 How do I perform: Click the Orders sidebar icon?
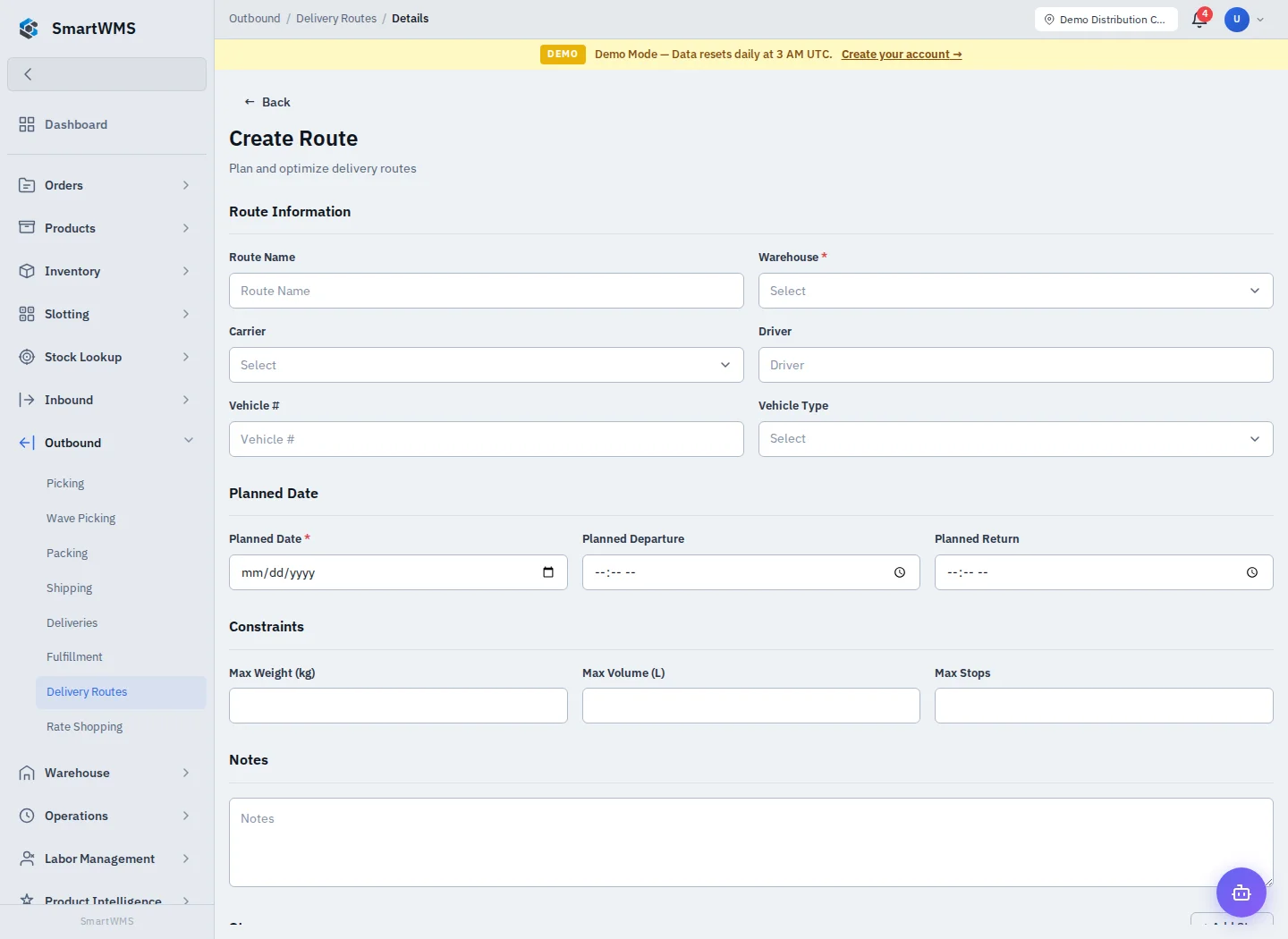[27, 185]
